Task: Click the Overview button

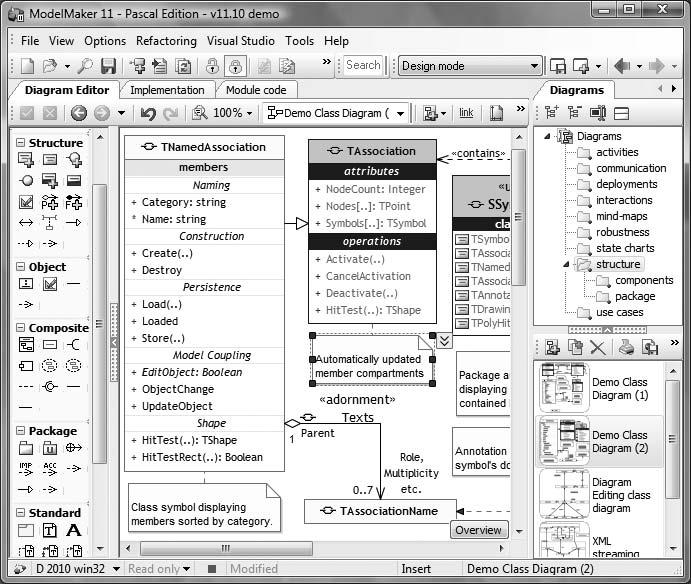Action: 479,530
